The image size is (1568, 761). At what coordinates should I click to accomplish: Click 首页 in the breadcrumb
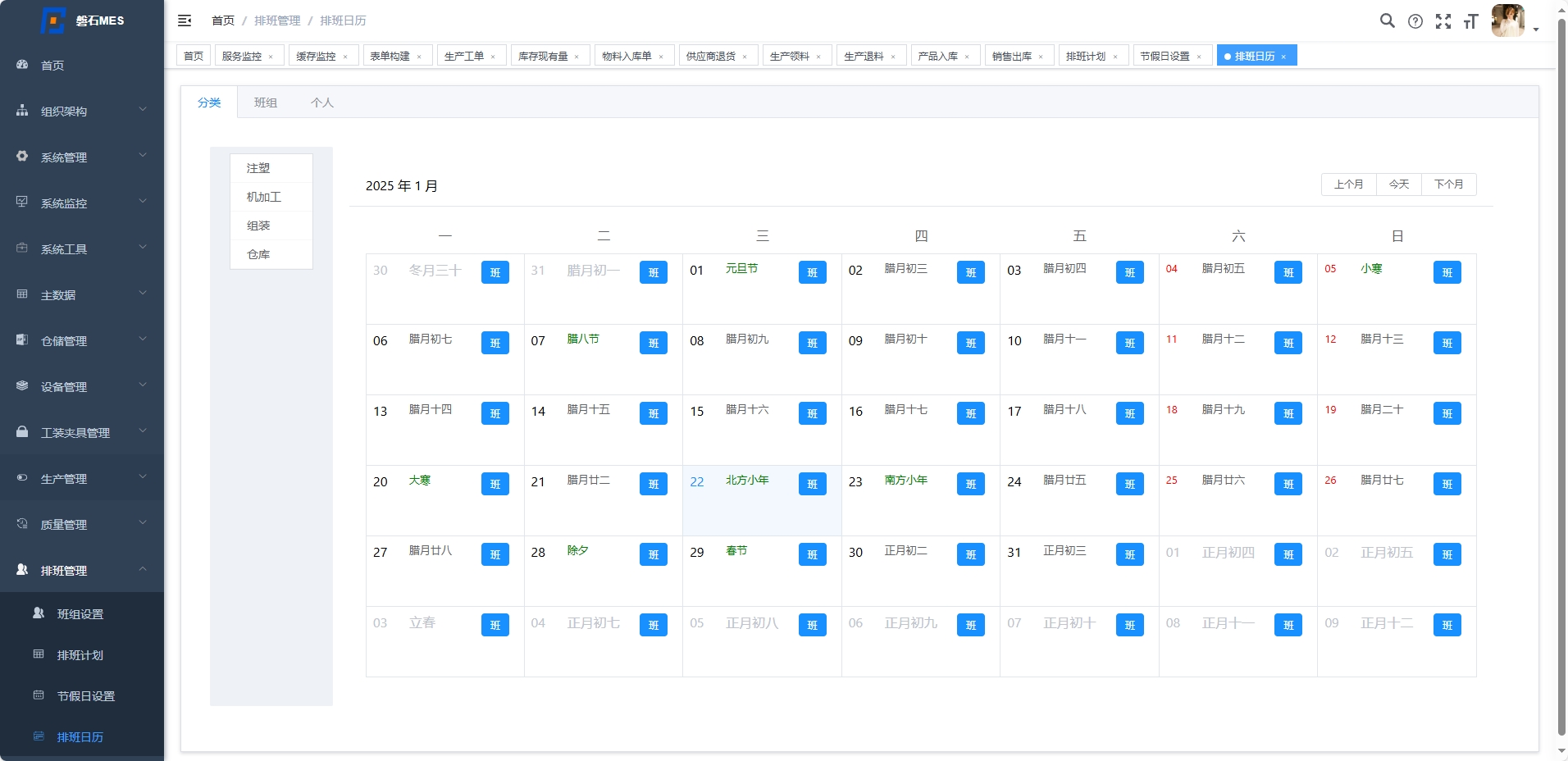point(223,21)
